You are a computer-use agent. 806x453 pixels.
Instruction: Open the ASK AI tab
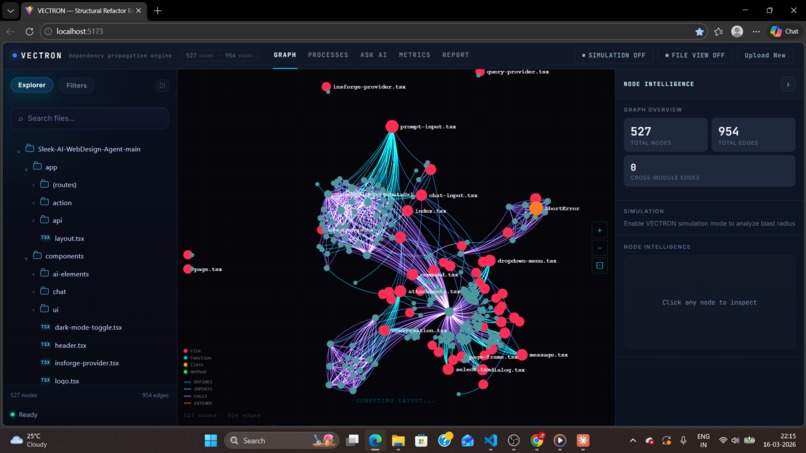tap(373, 55)
